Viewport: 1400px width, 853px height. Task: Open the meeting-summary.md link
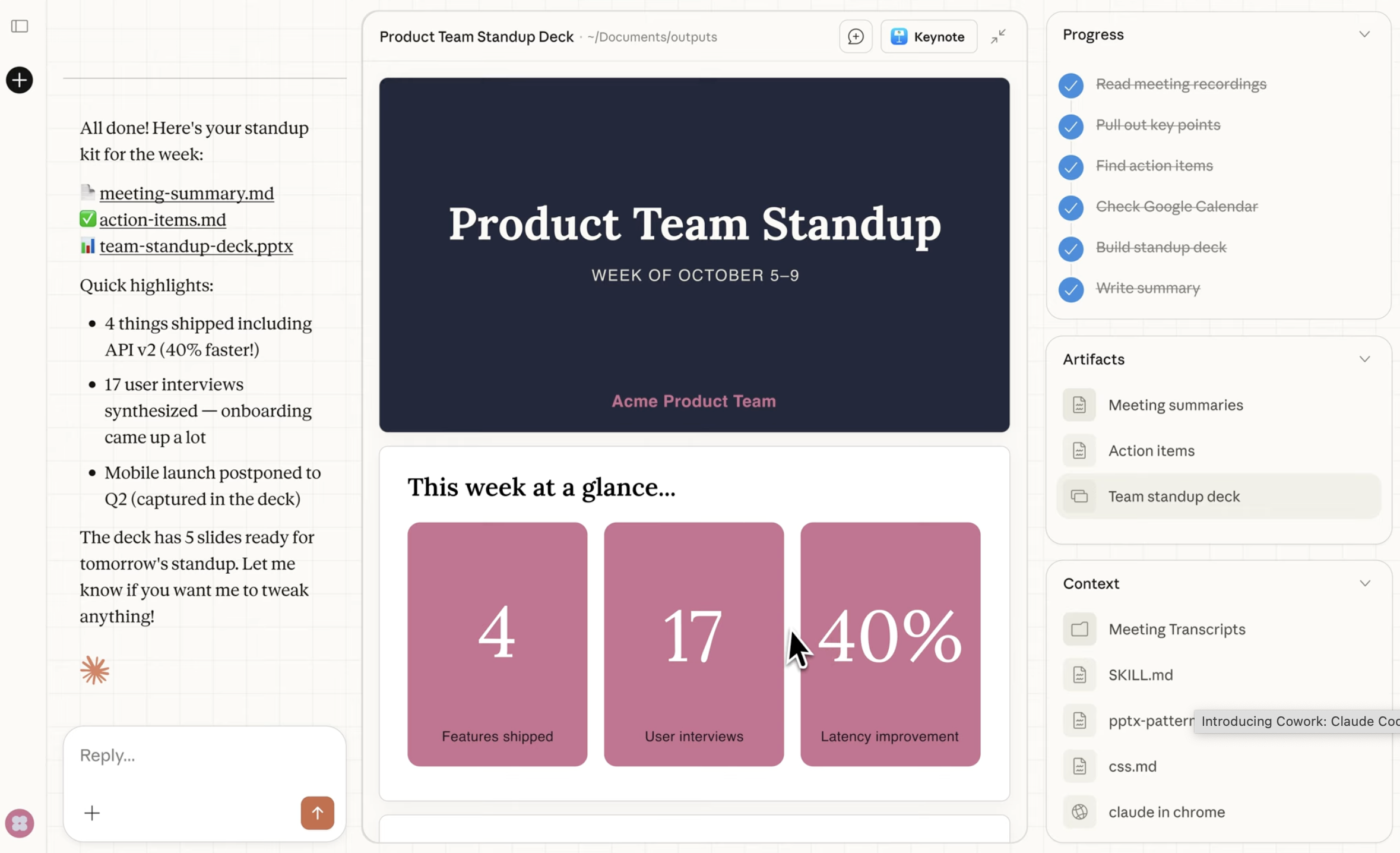(x=186, y=193)
